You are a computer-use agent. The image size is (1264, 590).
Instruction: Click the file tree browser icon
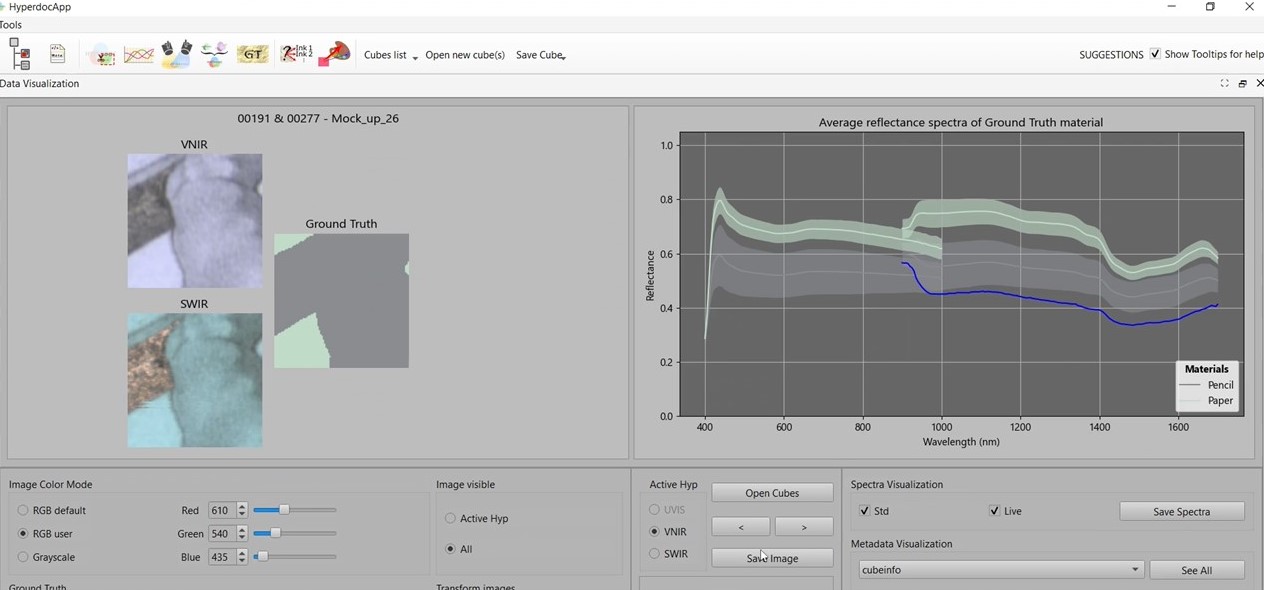click(x=20, y=54)
